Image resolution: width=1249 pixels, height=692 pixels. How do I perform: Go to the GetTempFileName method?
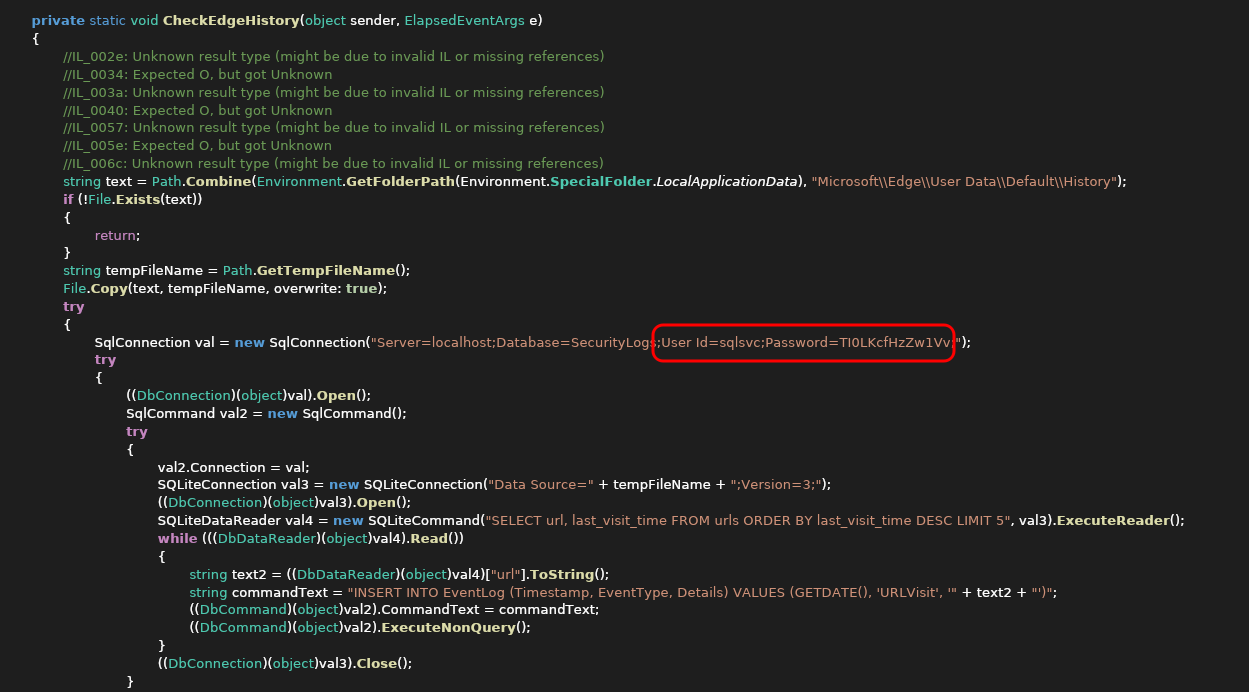click(x=326, y=270)
